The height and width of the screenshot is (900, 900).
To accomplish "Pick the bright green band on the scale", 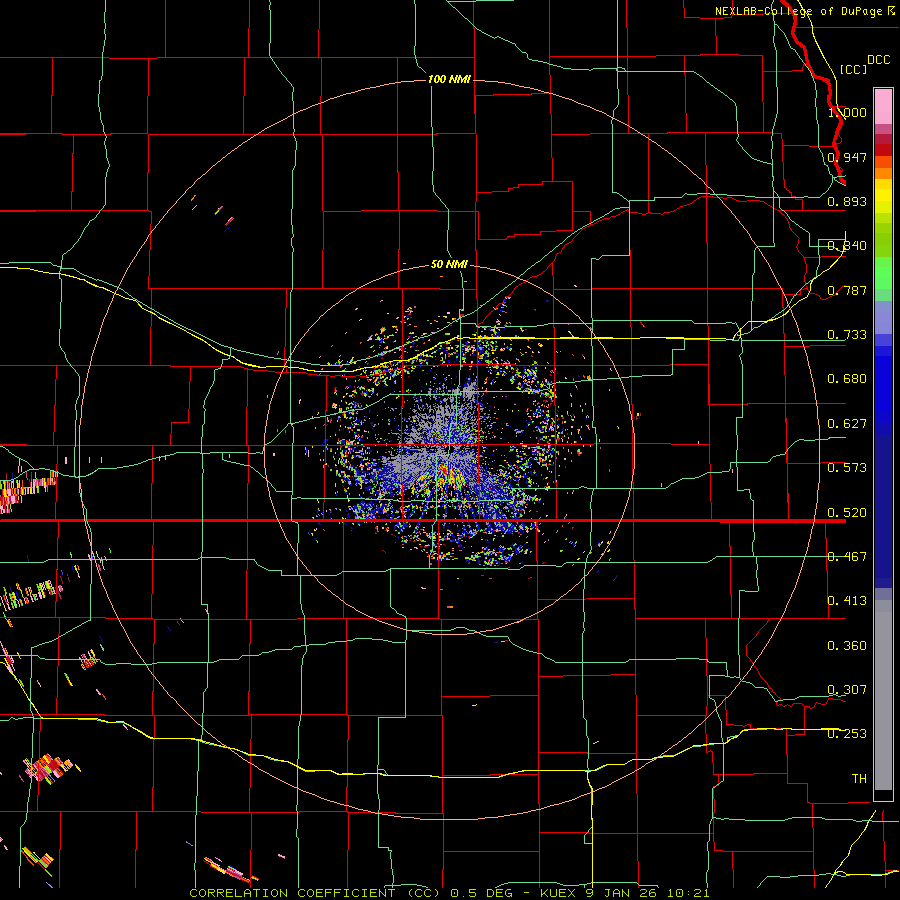I will (883, 273).
